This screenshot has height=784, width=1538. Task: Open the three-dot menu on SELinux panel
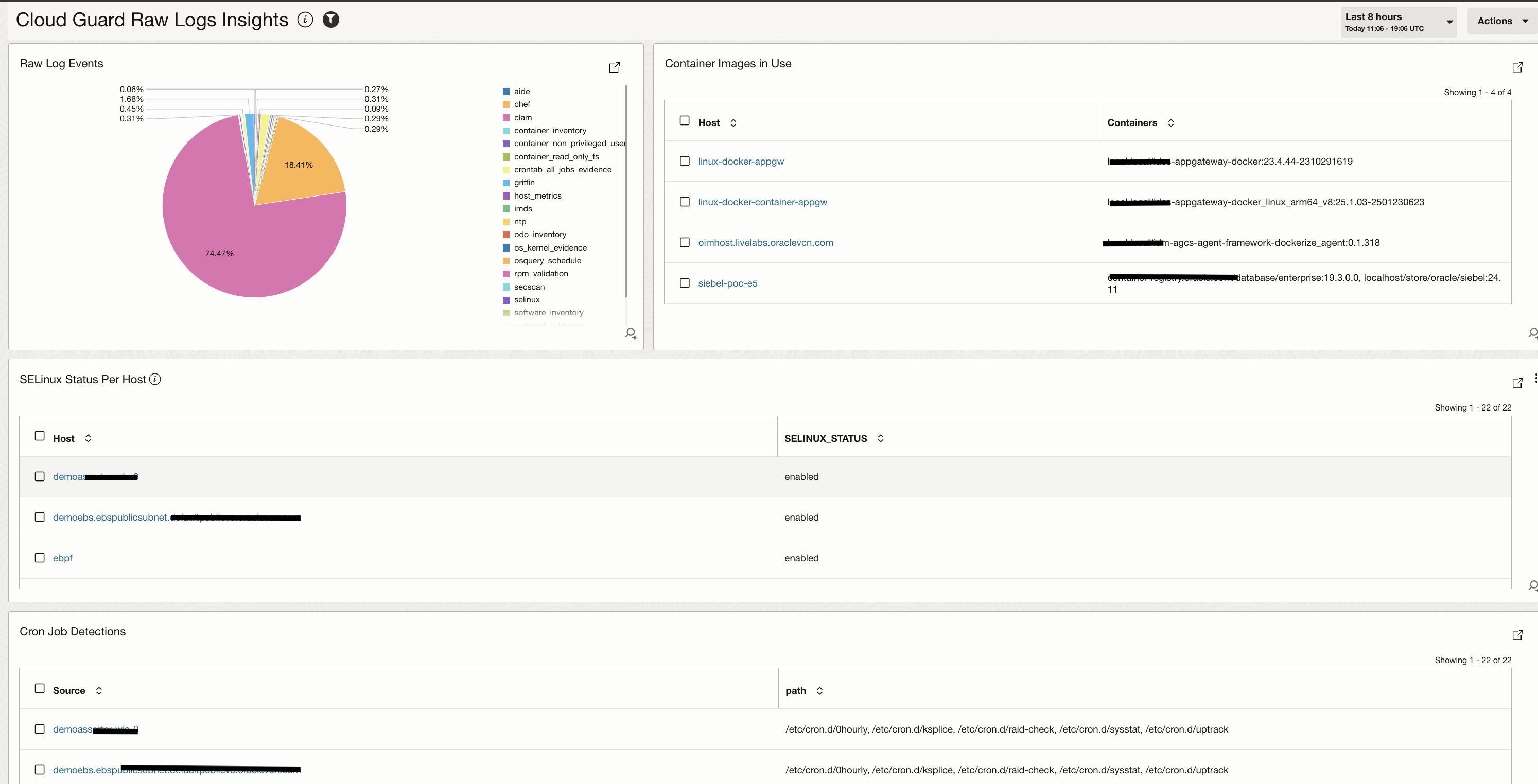pyautogui.click(x=1534, y=378)
